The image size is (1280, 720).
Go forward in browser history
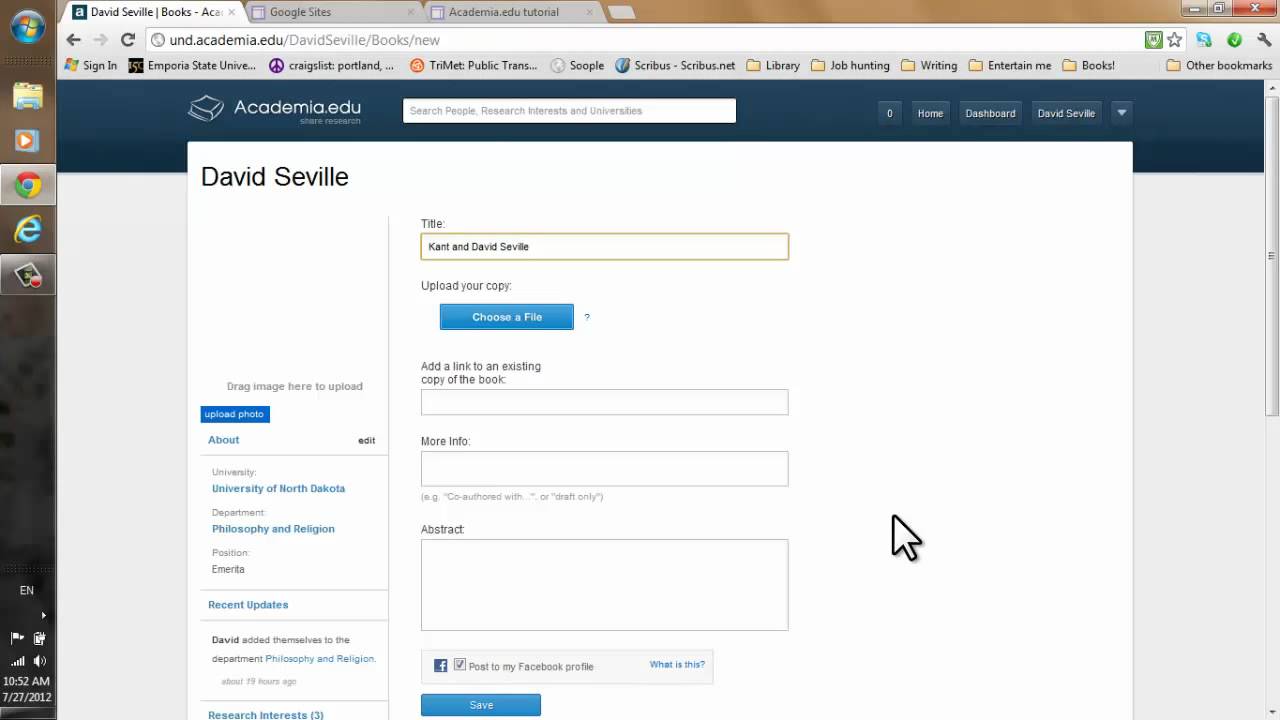pos(100,40)
